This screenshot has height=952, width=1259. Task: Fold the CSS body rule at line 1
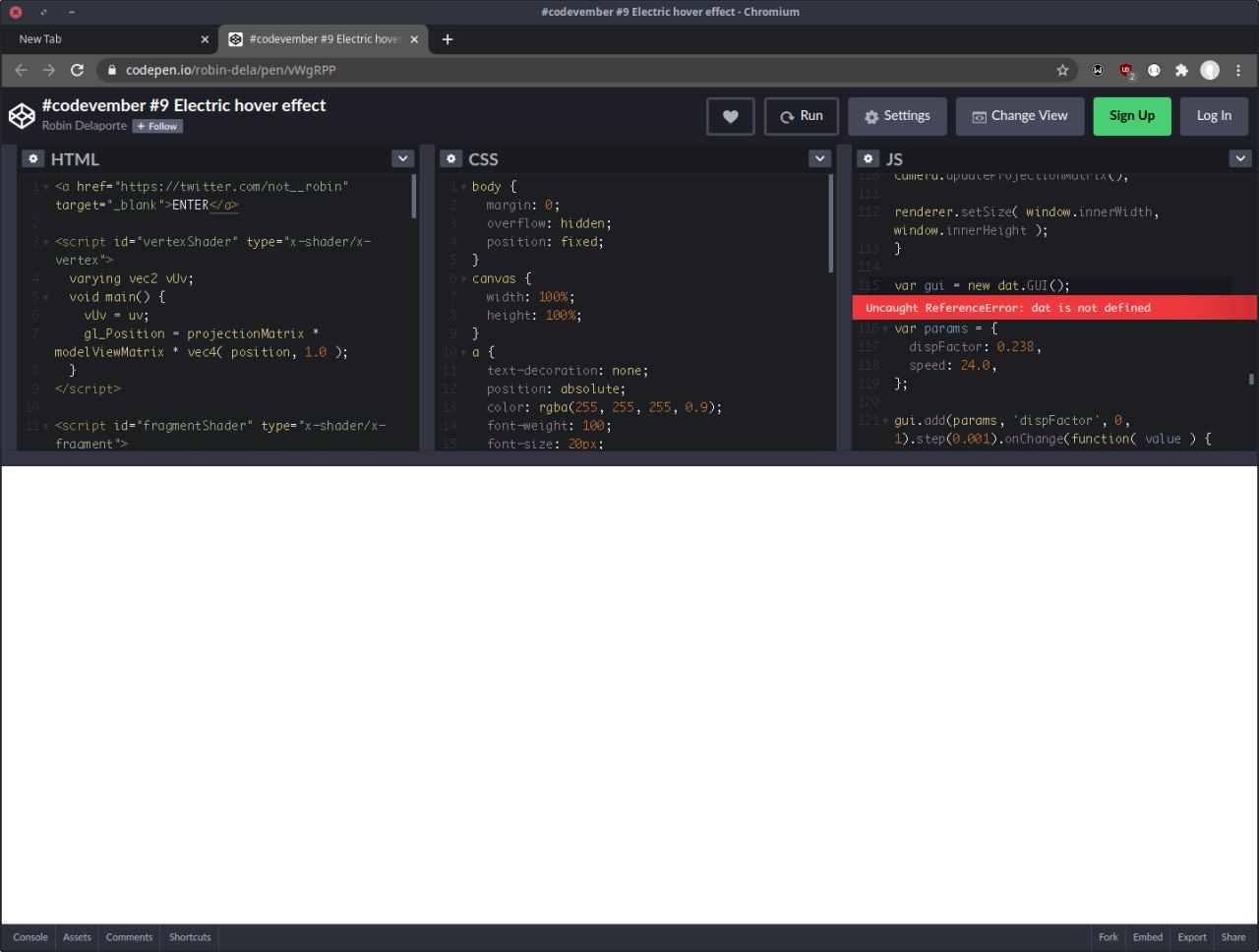coord(463,187)
